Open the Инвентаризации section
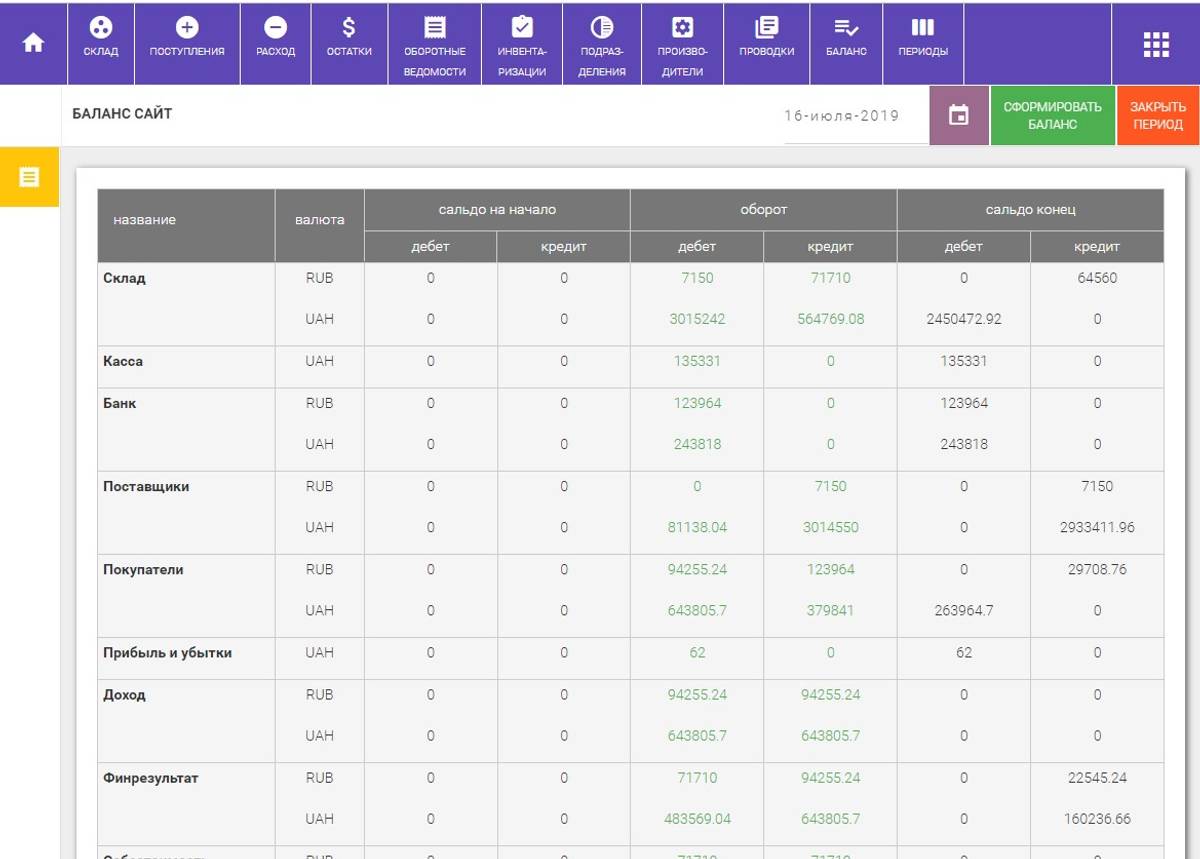1200x859 pixels. click(x=522, y=43)
